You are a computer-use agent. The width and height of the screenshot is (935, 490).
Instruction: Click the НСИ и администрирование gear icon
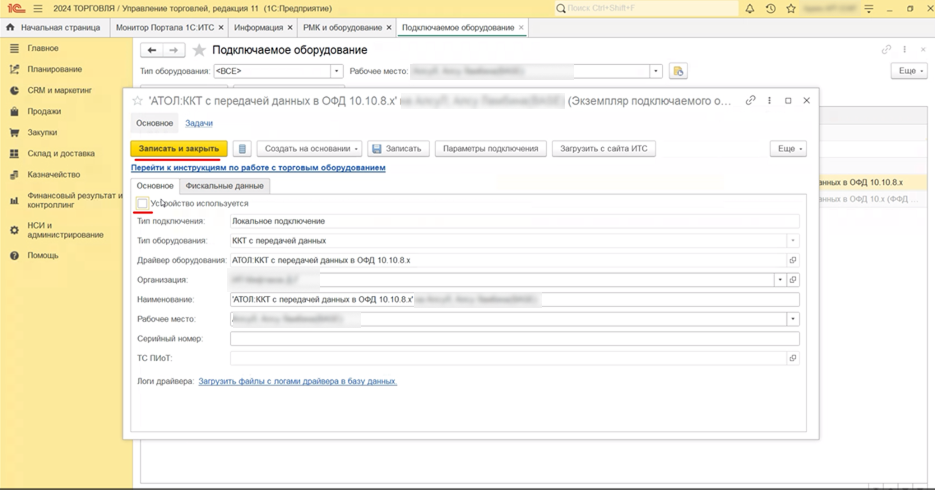click(14, 230)
